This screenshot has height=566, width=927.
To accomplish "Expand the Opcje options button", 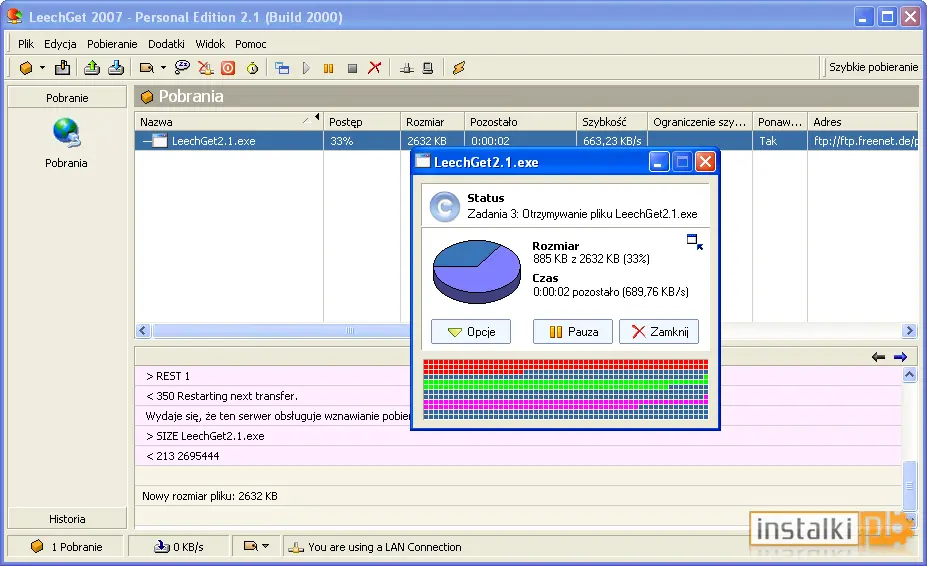I will click(471, 332).
